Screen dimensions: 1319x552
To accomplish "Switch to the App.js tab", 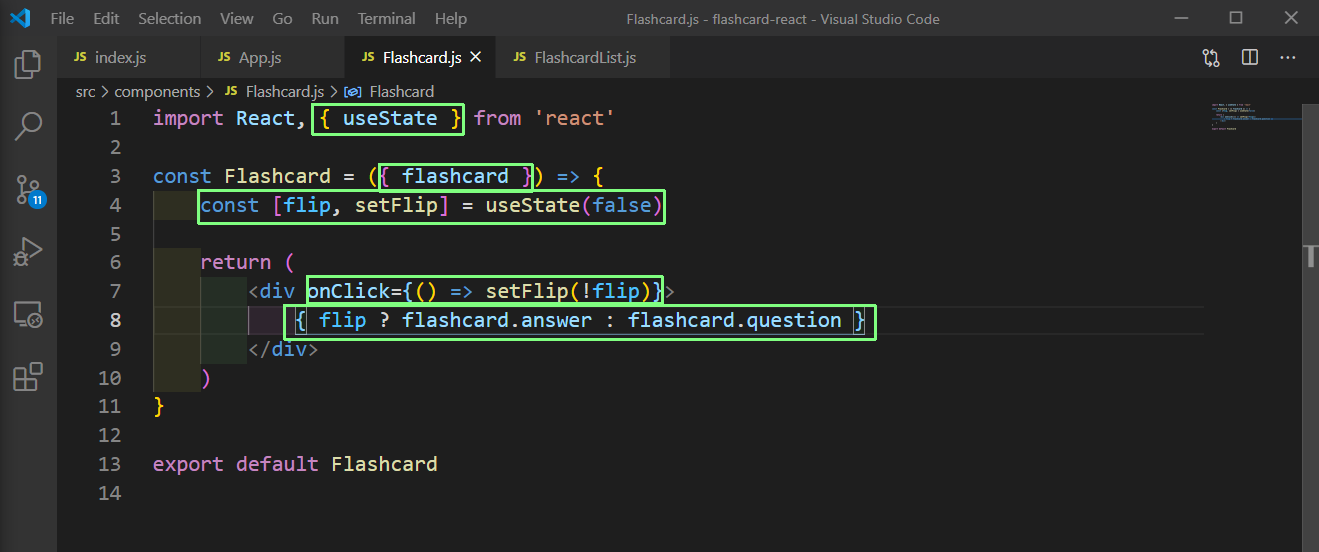I will pyautogui.click(x=272, y=58).
